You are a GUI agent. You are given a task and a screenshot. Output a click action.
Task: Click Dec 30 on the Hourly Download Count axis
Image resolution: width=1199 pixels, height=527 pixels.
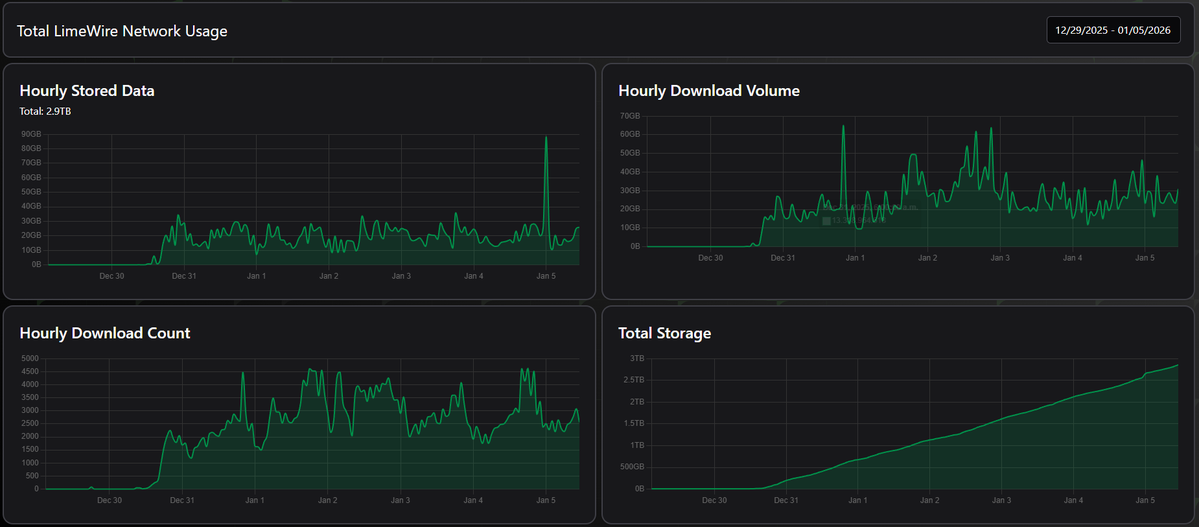point(109,500)
